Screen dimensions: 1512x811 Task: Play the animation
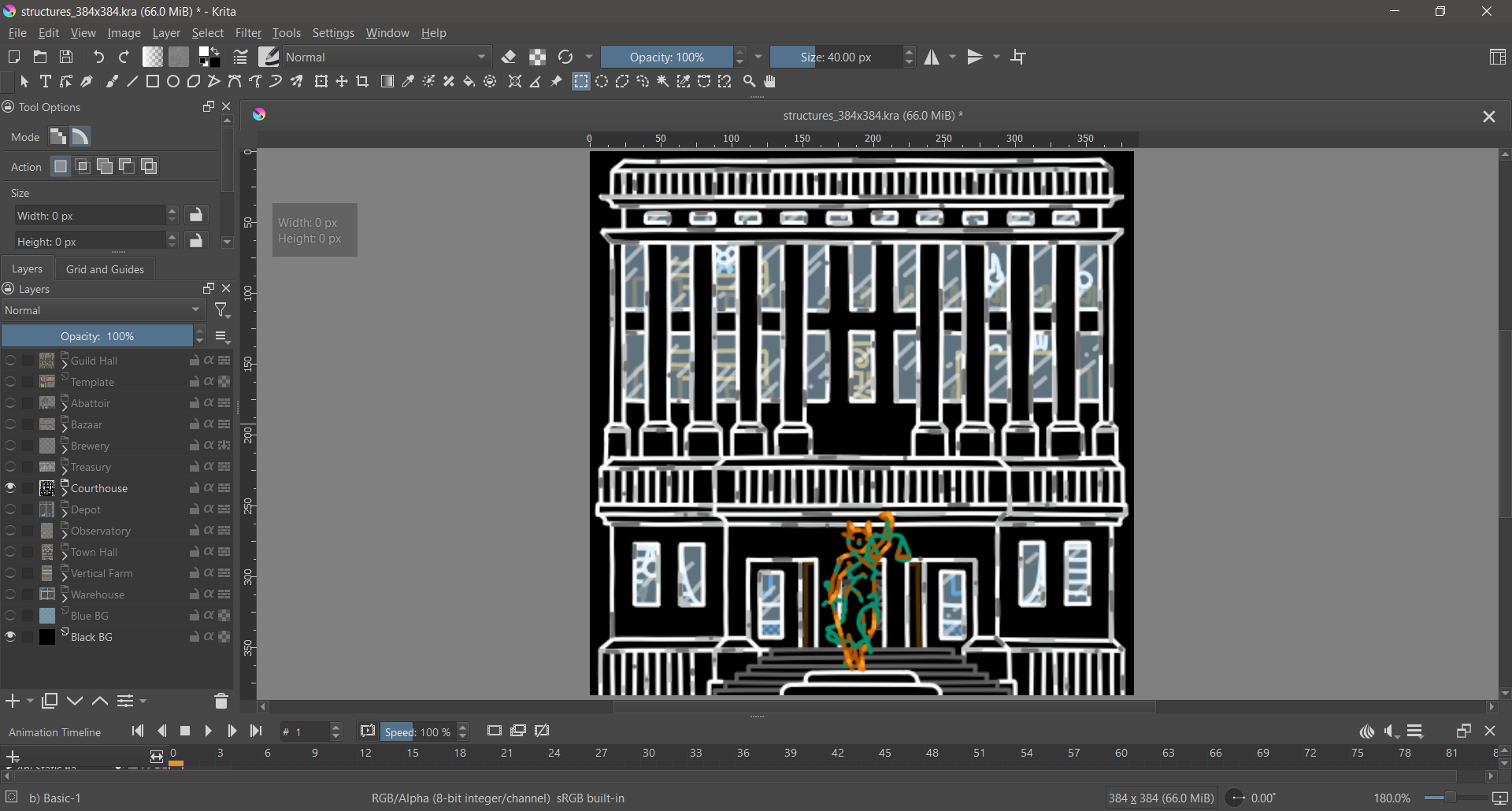point(209,731)
